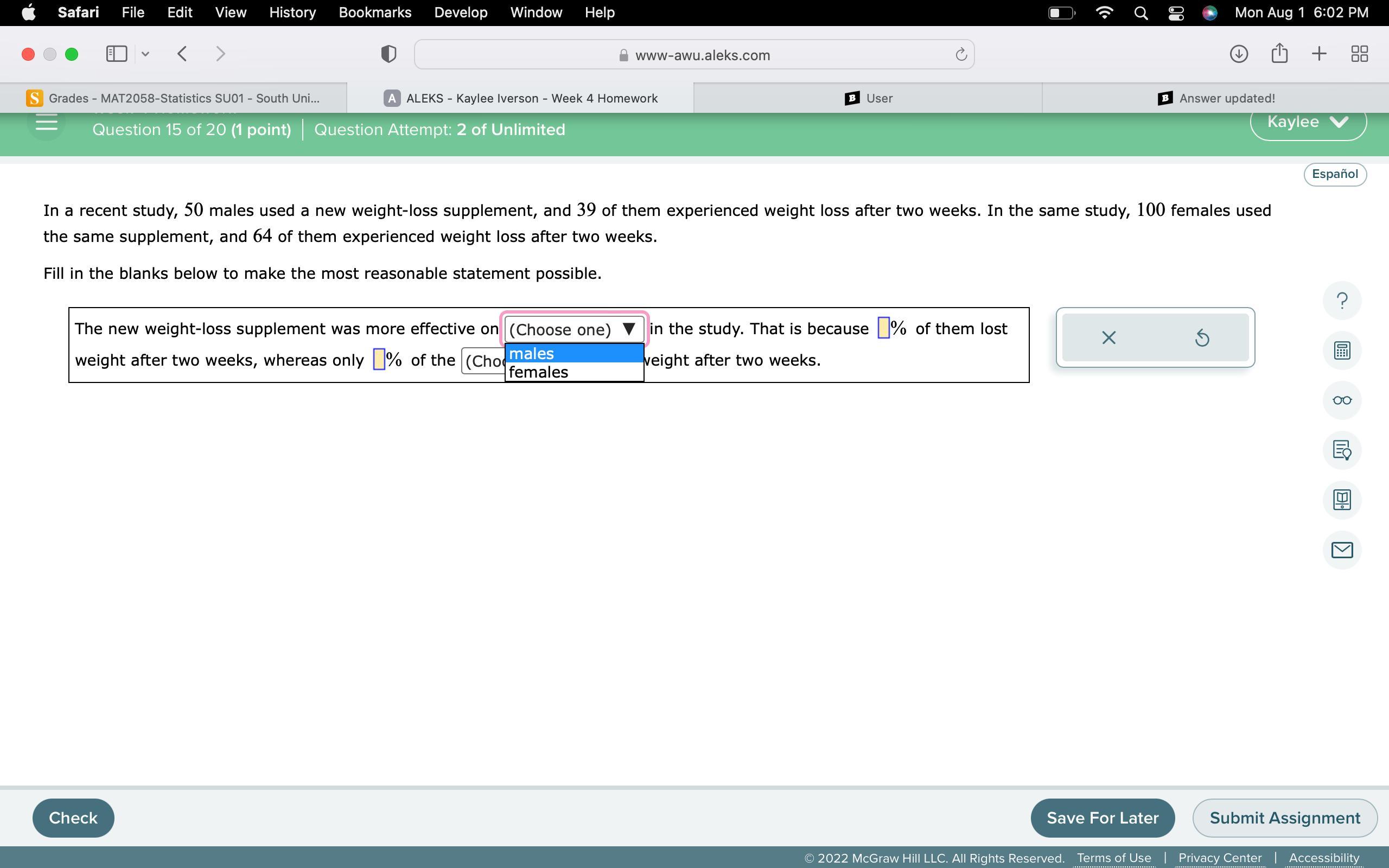Click the first percentage input box
Screen dimensions: 1389x868
tap(883, 328)
